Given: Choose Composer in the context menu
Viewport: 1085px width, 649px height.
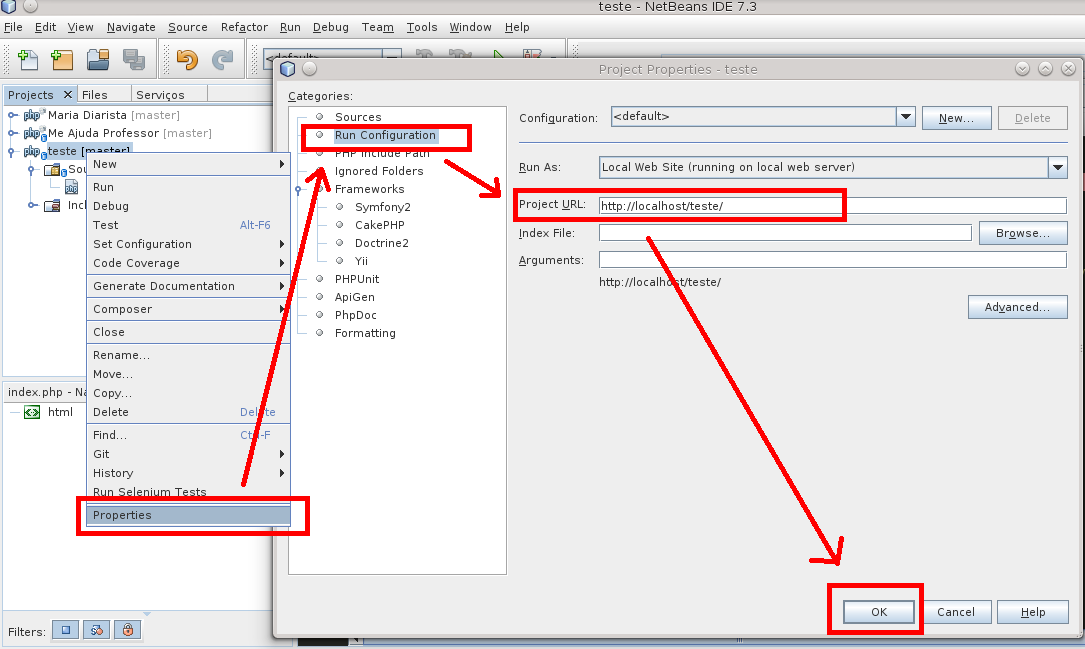Looking at the screenshot, I should (x=188, y=309).
